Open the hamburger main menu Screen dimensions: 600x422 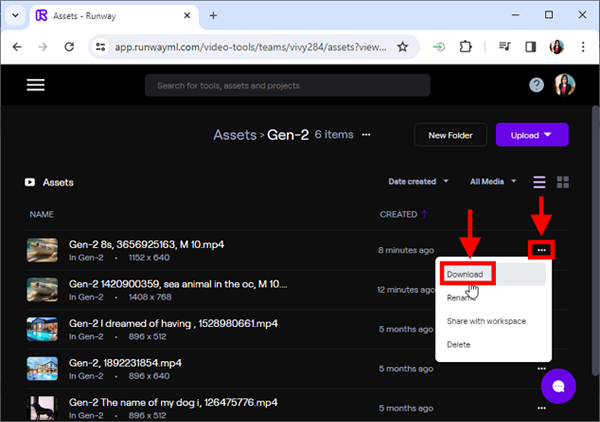pyautogui.click(x=36, y=85)
